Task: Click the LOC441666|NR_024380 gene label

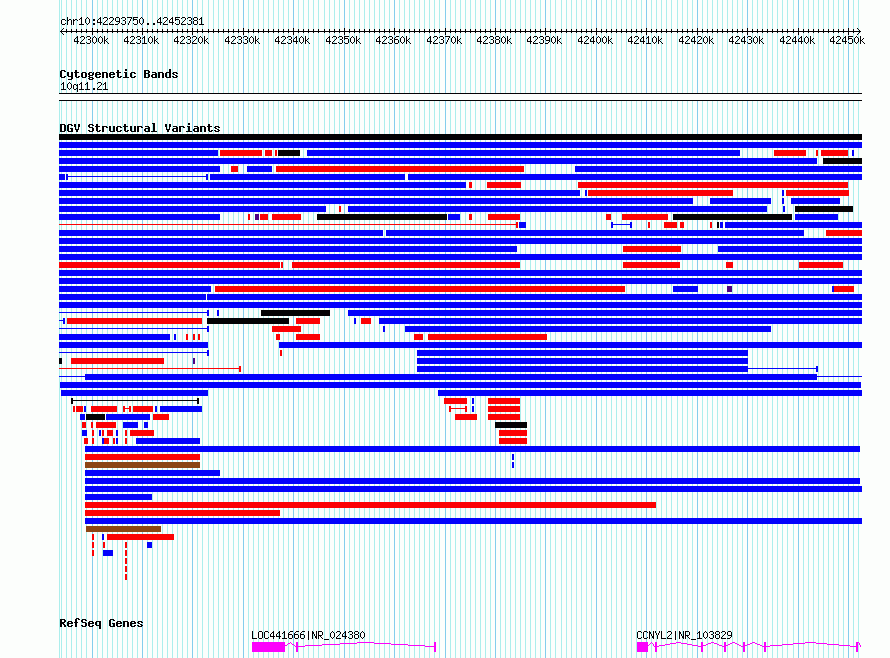Action: point(308,635)
